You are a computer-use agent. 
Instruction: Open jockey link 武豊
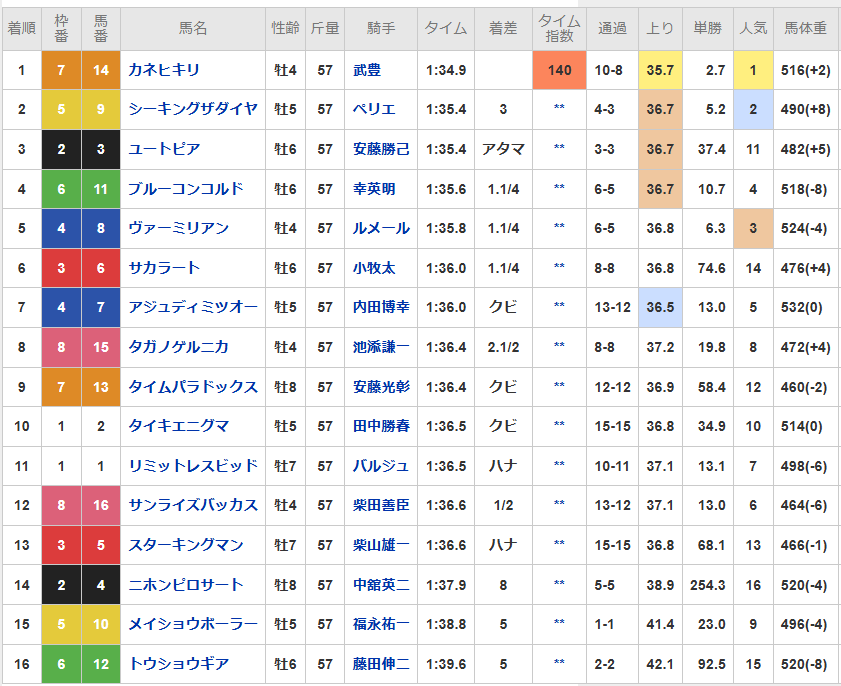(367, 70)
